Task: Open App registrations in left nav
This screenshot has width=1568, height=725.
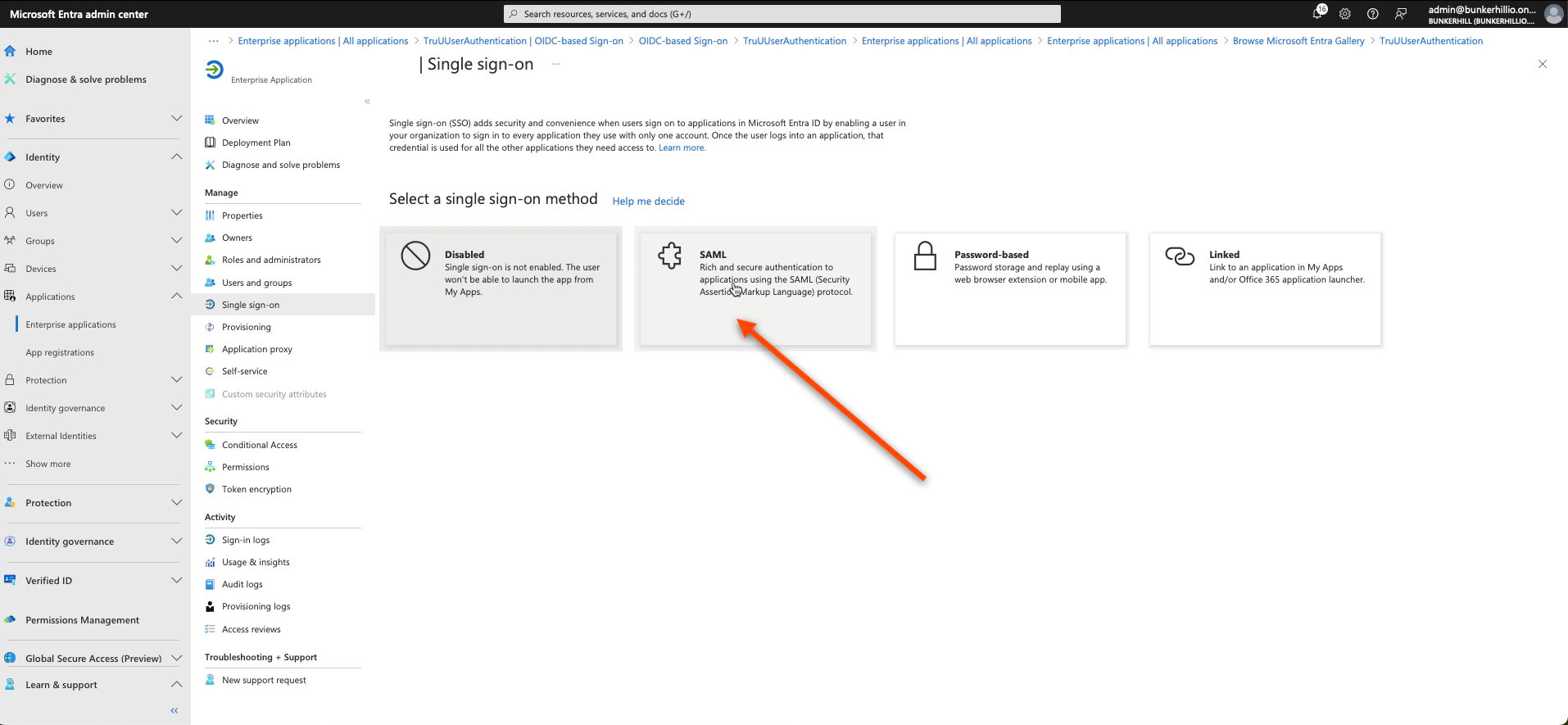Action: click(60, 352)
